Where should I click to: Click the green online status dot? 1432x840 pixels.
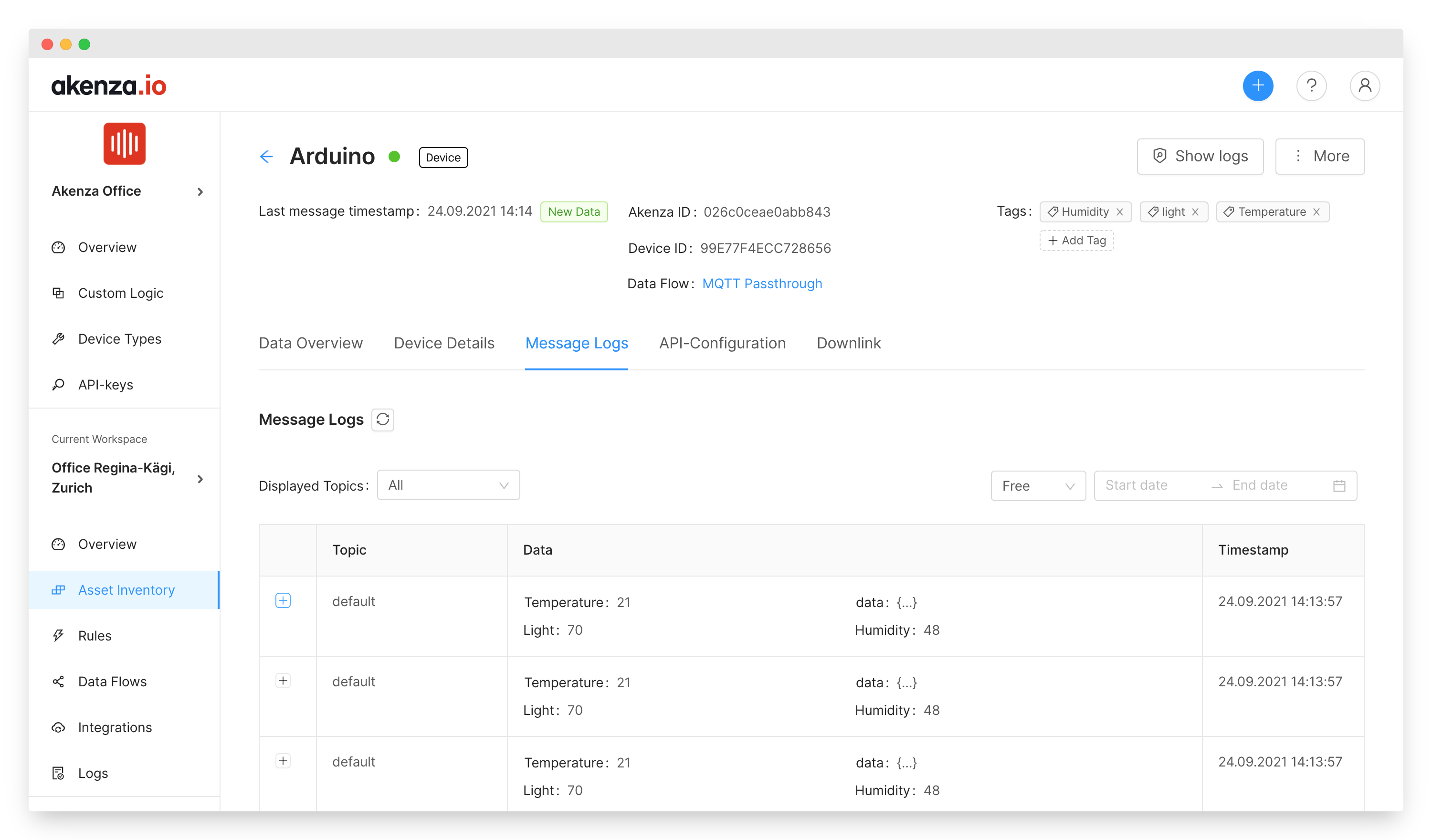coord(394,156)
